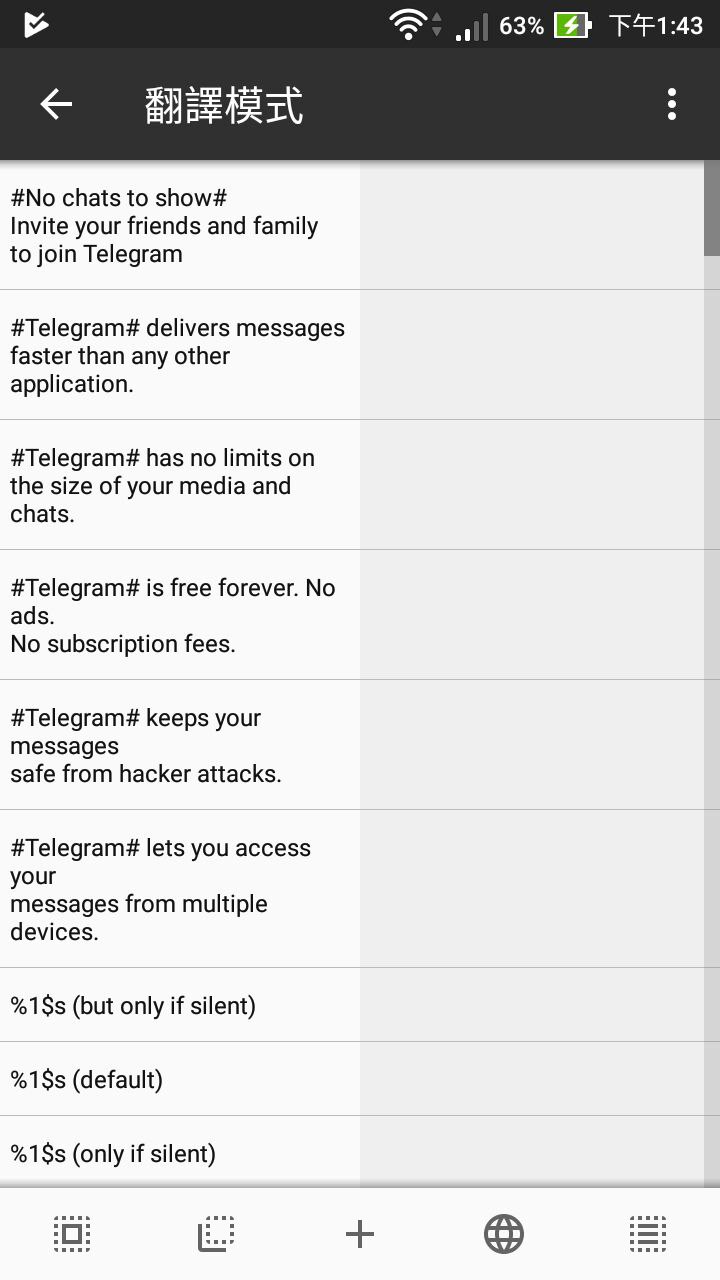Tap the back arrow in the header
The width and height of the screenshot is (720, 1280).
(x=56, y=104)
